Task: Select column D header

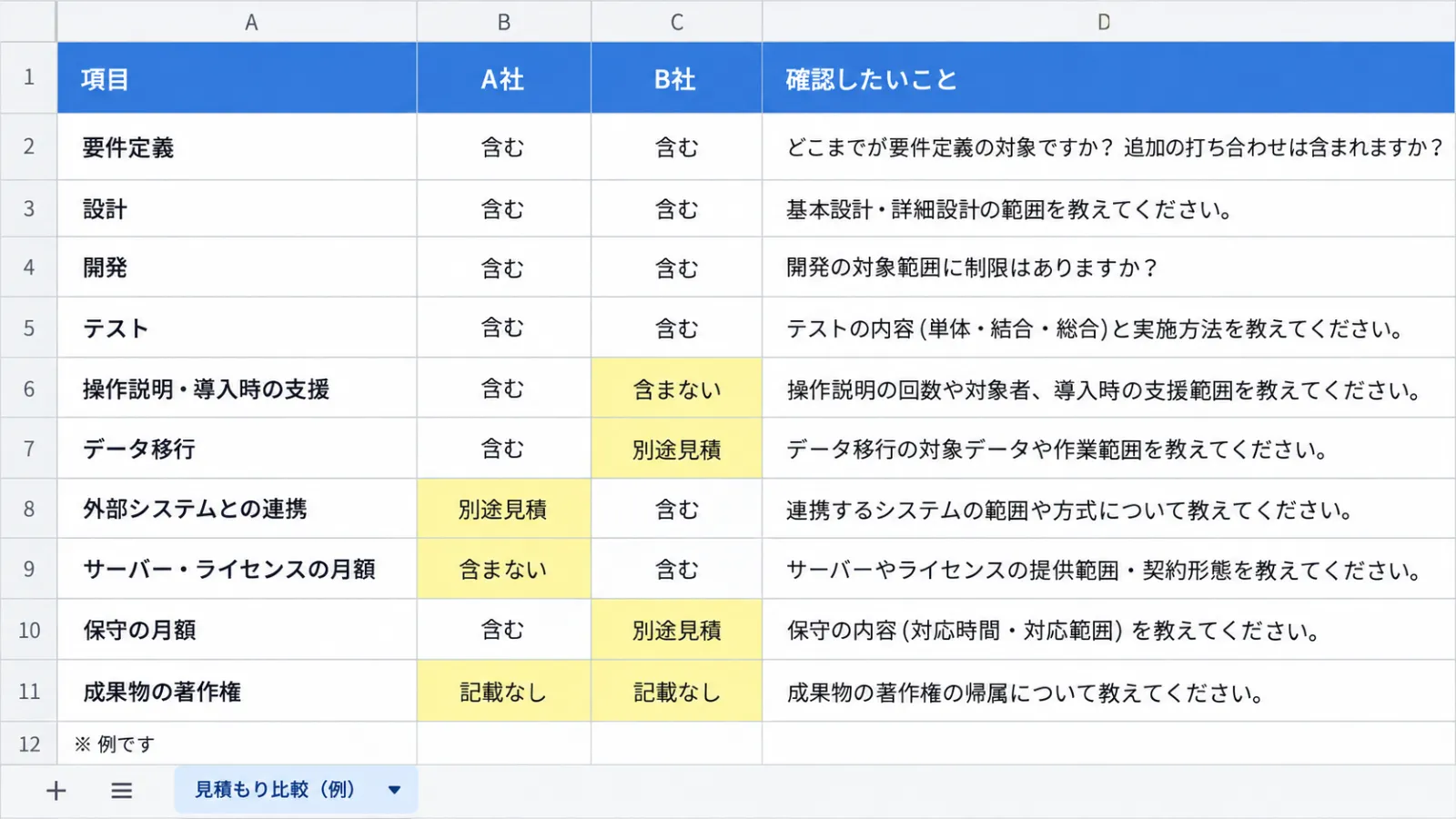Action: click(x=1108, y=22)
